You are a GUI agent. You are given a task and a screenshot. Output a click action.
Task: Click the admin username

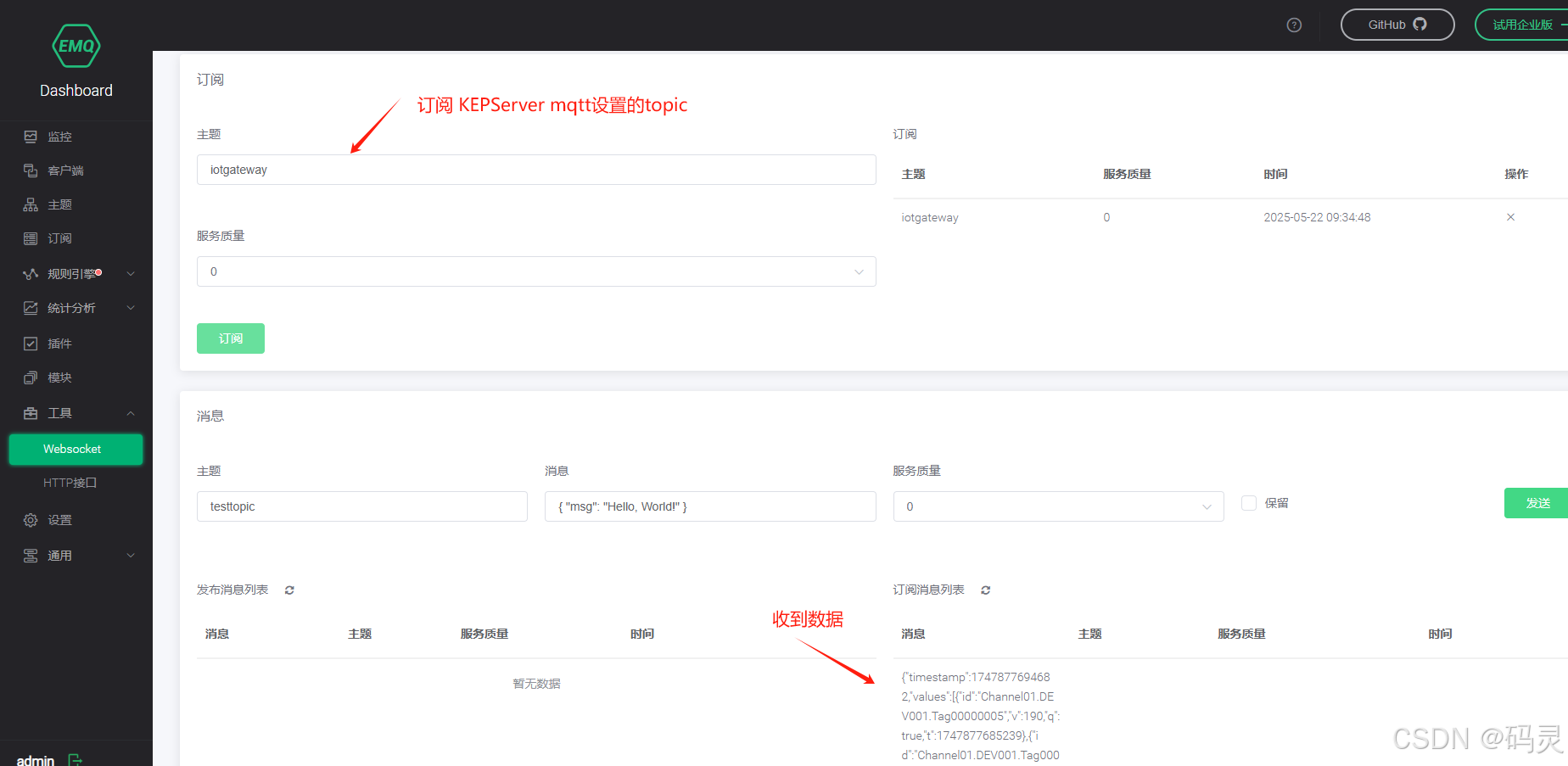coord(36,760)
